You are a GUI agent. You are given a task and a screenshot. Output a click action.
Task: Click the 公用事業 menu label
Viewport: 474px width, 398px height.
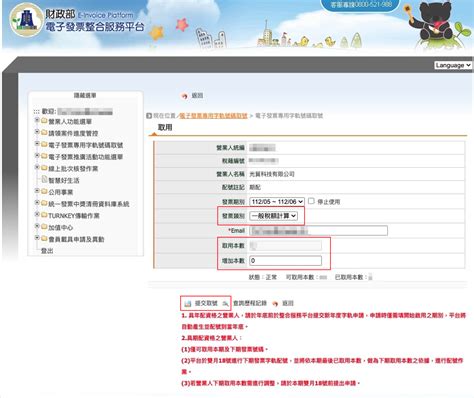(61, 192)
